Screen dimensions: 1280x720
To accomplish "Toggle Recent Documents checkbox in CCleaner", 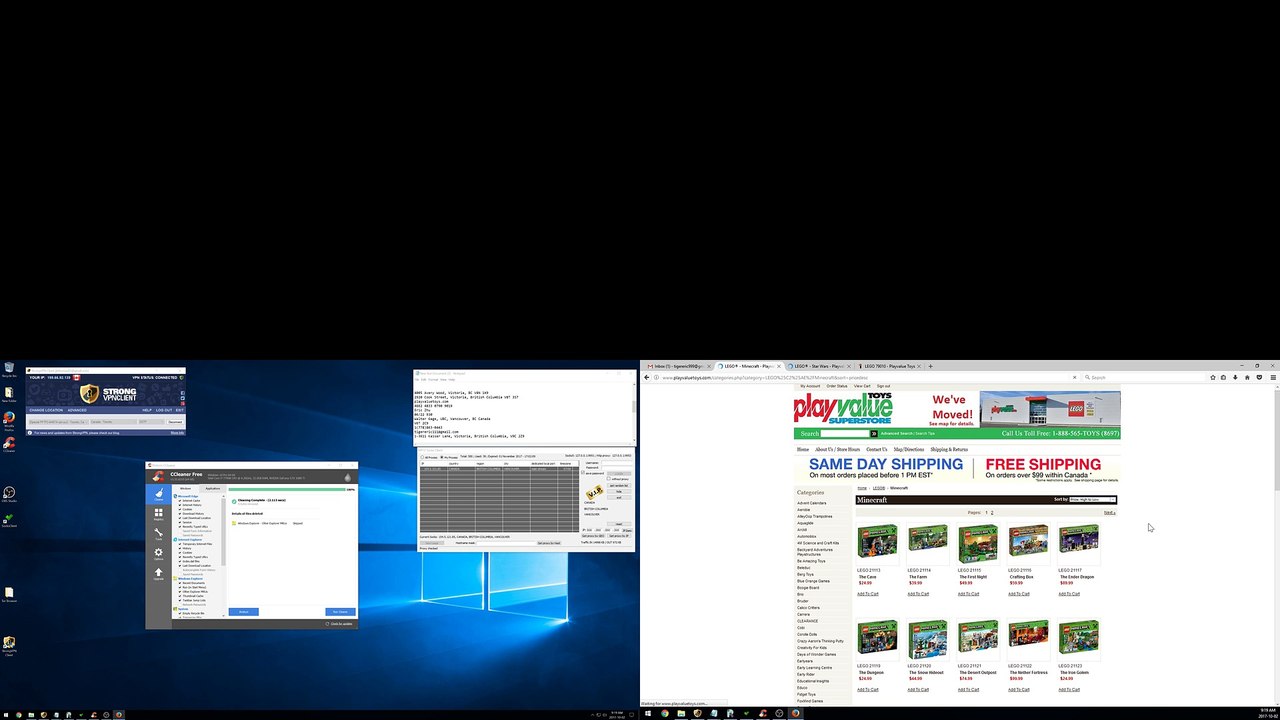I will click(180, 582).
